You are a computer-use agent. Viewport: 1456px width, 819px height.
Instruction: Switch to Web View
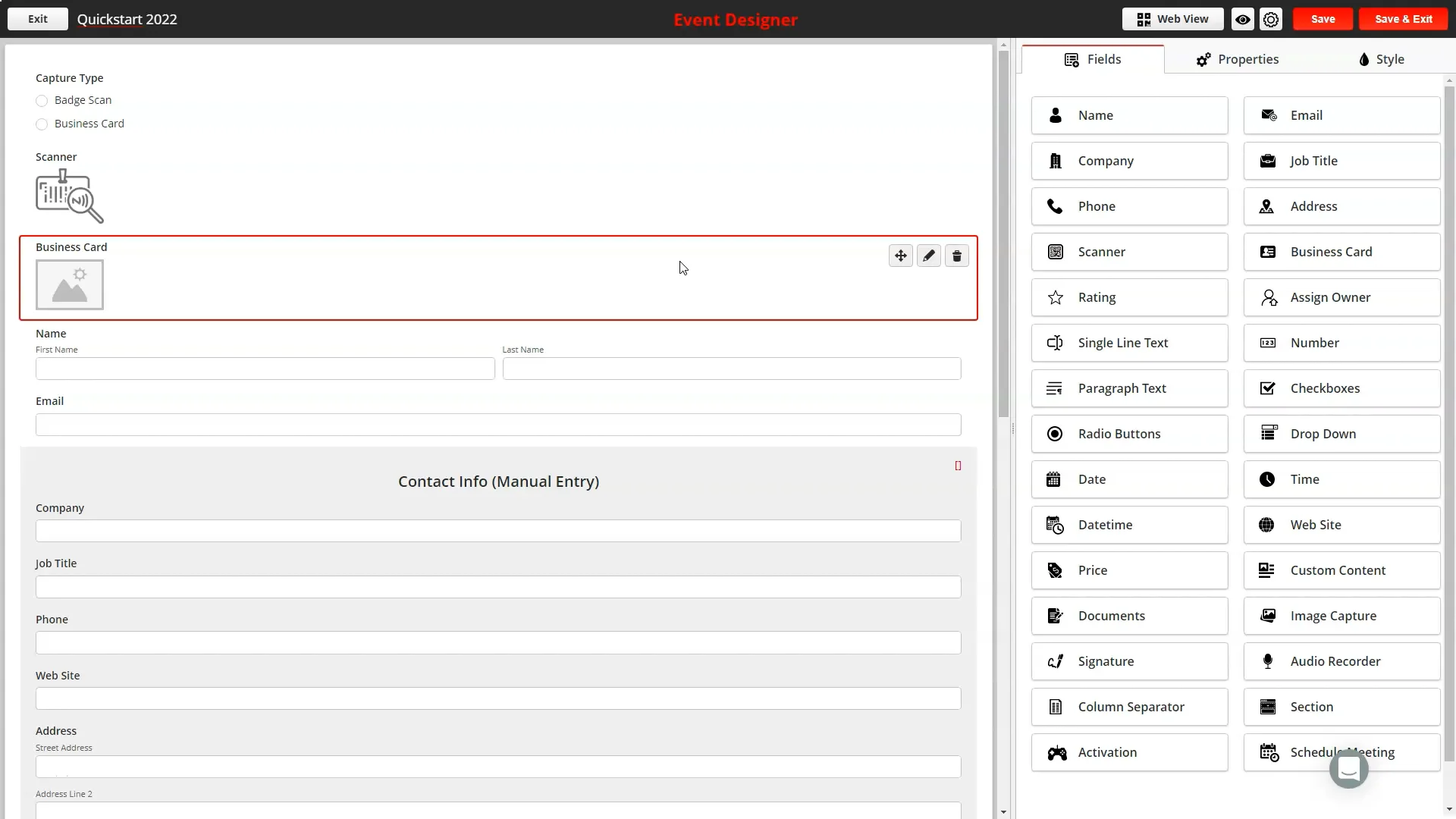[x=1172, y=20]
